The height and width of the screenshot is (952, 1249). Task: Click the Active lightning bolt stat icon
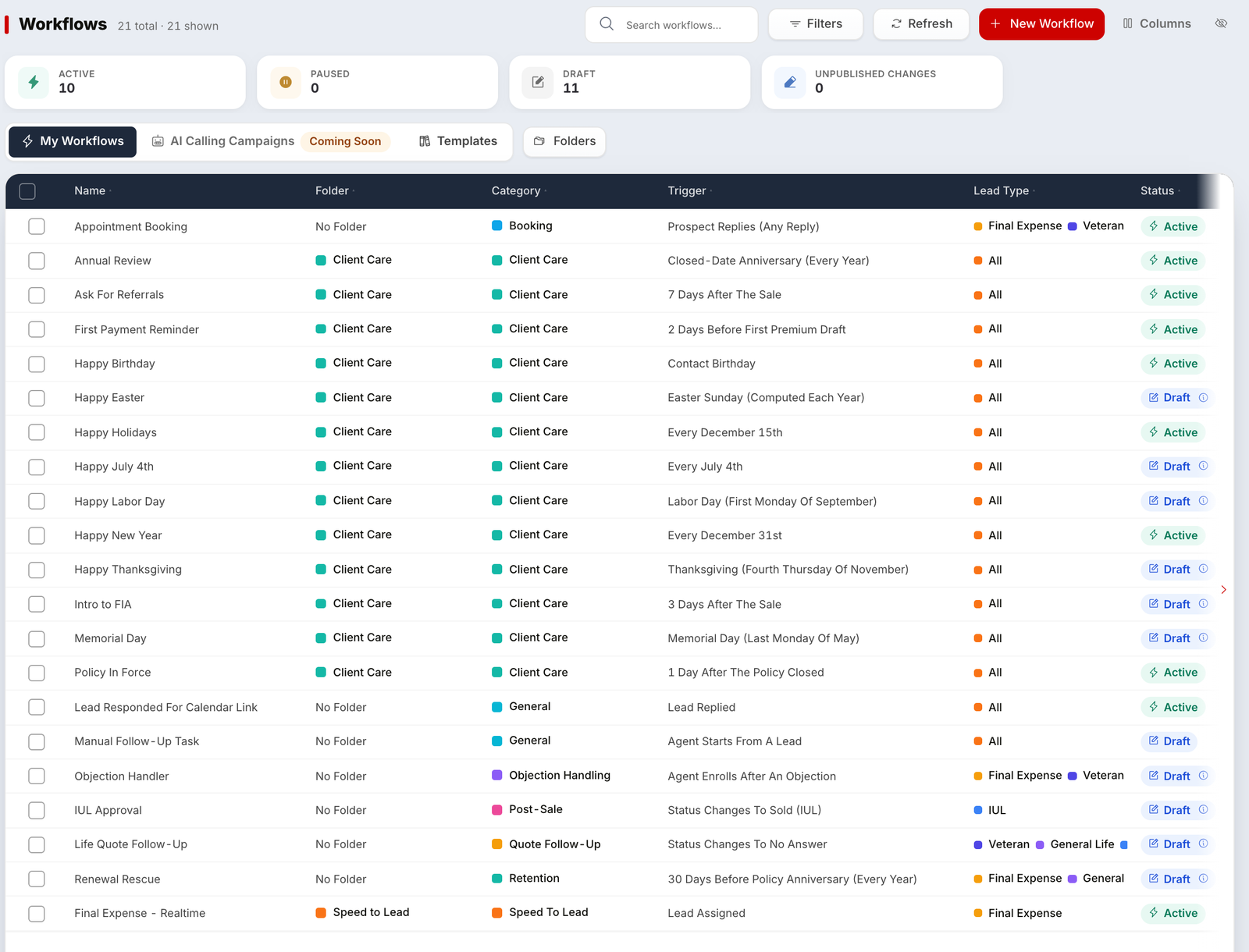click(x=34, y=82)
